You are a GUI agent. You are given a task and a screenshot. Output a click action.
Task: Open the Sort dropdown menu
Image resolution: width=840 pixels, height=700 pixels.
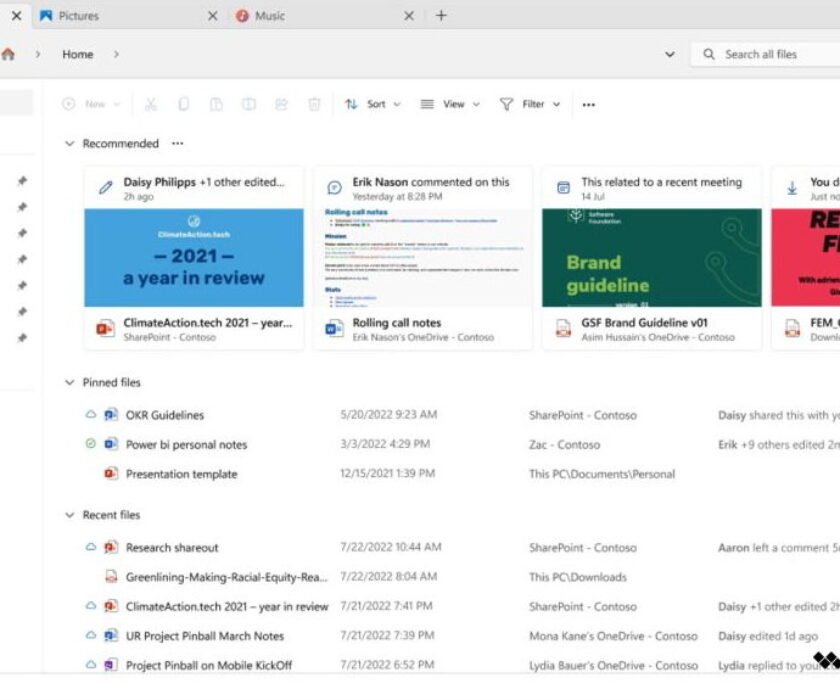pos(373,104)
